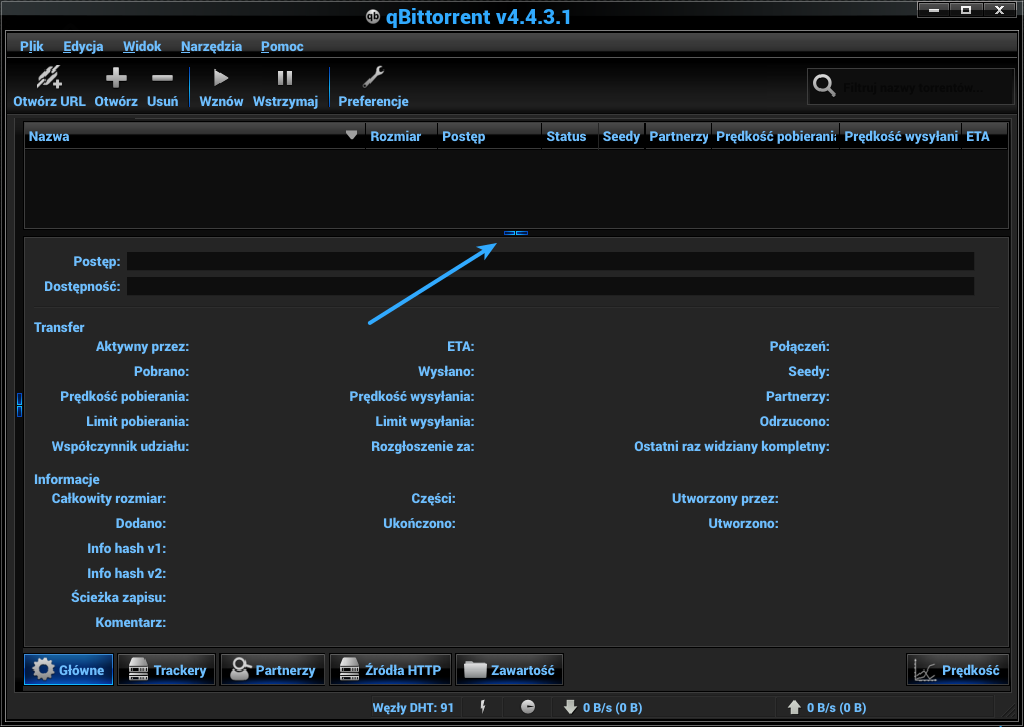Click the connection status plug icon
This screenshot has width=1024, height=727.
pyautogui.click(x=483, y=707)
